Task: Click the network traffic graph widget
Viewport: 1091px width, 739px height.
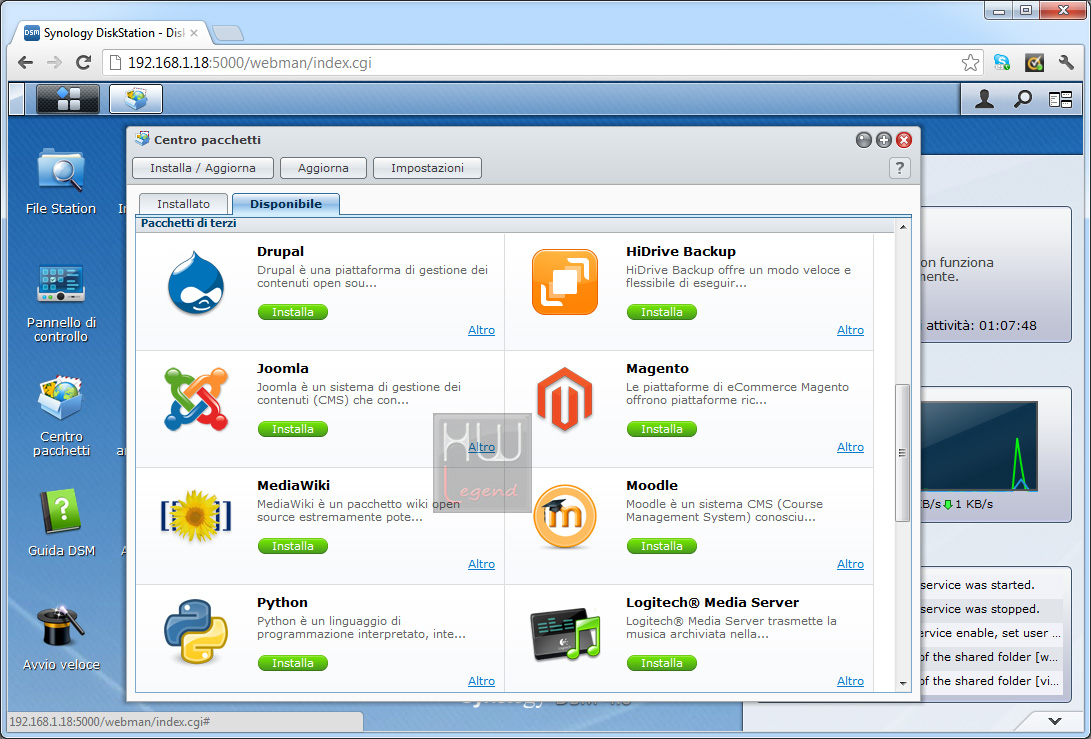Action: tap(979, 447)
